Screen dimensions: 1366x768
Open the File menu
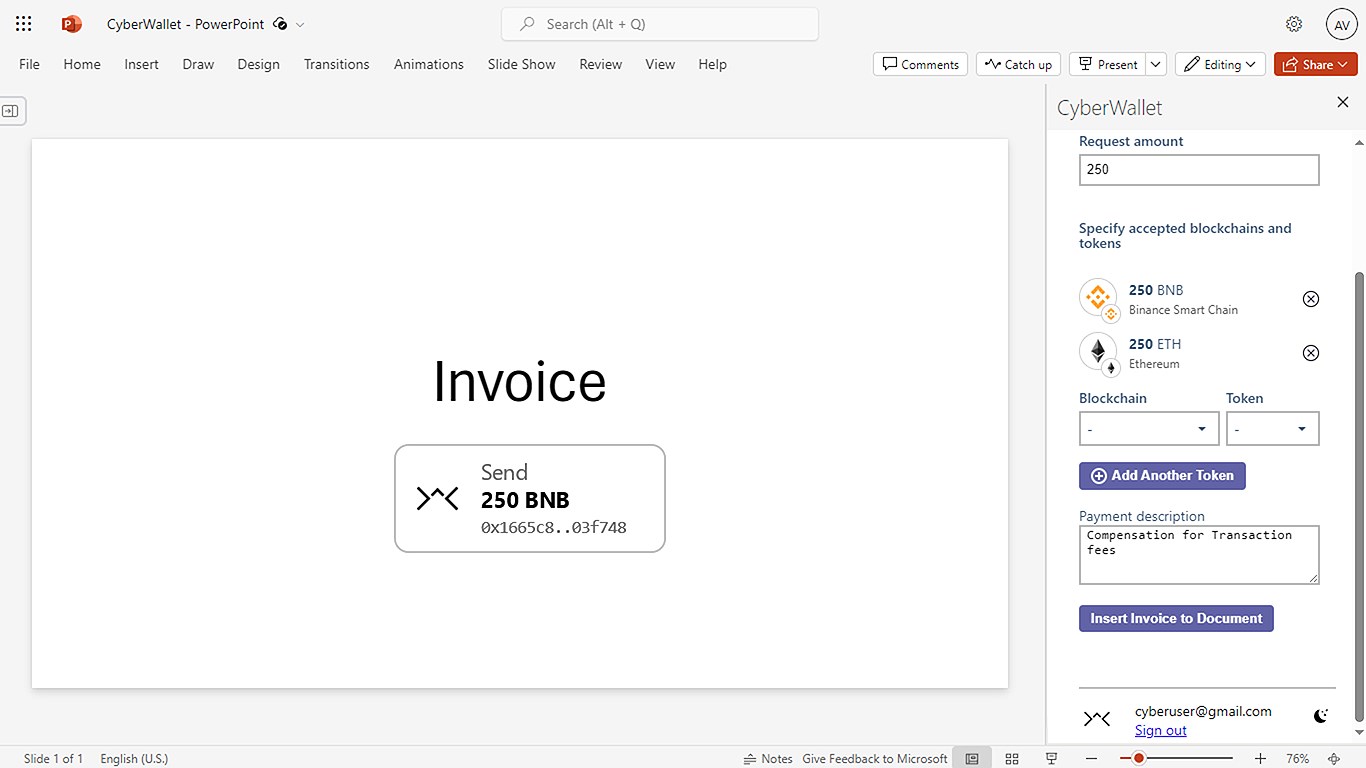tap(30, 64)
